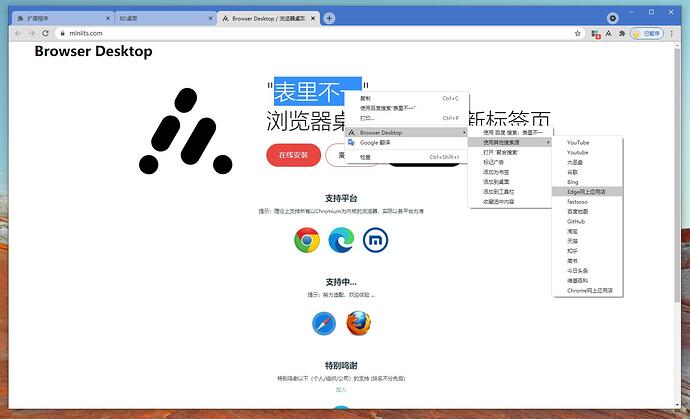
Task: Choose 淘宝 in the source list
Action: pyautogui.click(x=587, y=231)
